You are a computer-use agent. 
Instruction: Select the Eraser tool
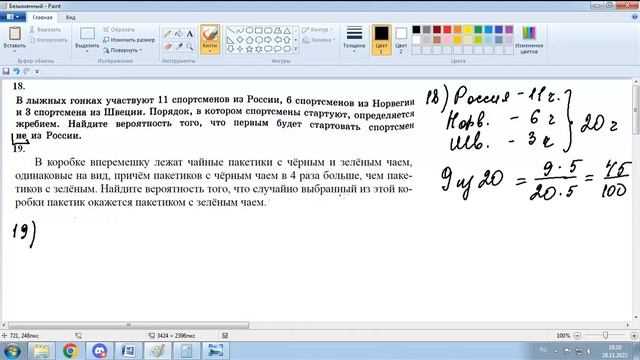(x=167, y=47)
